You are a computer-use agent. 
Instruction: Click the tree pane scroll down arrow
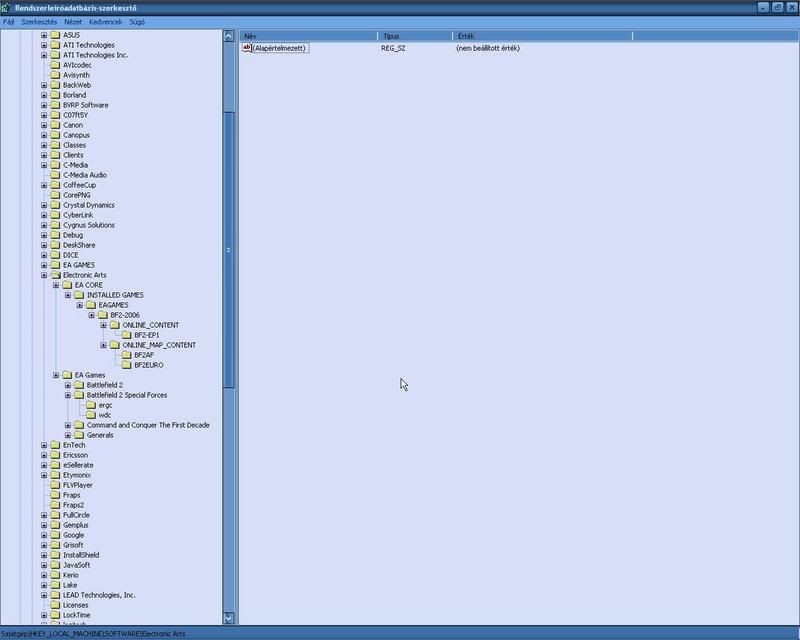click(x=229, y=619)
